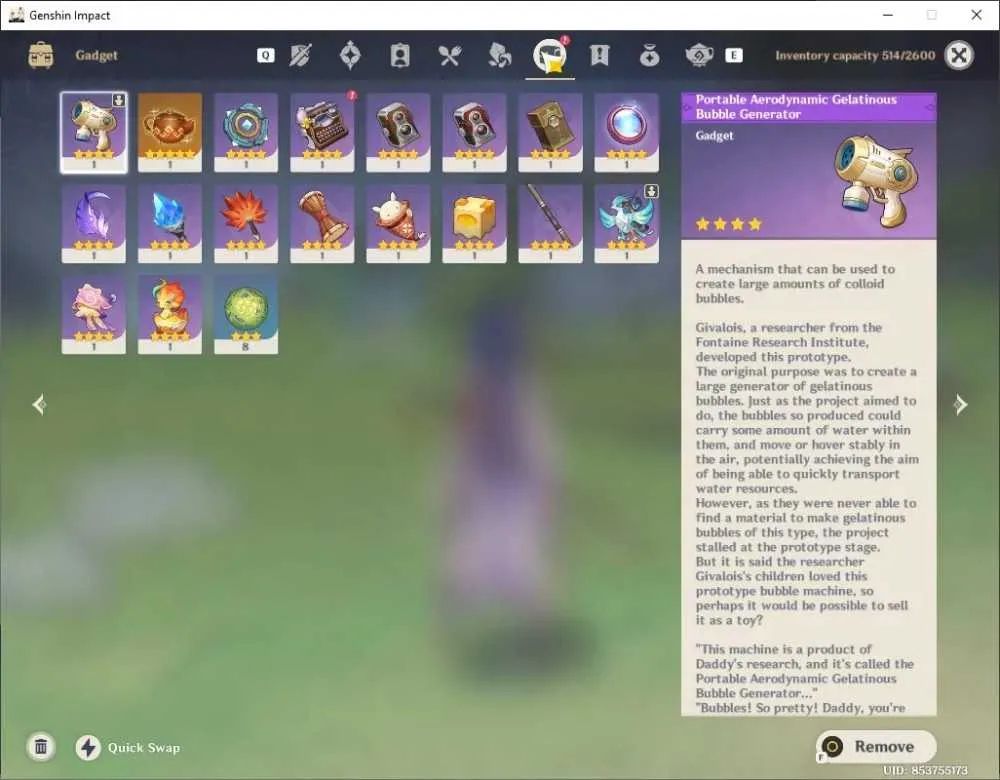Open the Character Development Items tab
The image size is (1000, 780).
400,55
